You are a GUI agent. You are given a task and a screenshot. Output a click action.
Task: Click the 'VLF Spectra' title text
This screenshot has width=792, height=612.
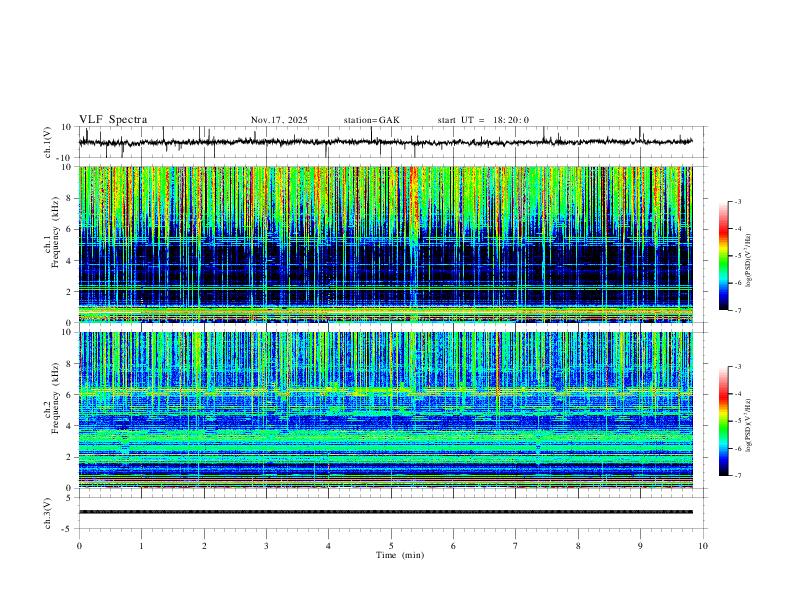113,120
